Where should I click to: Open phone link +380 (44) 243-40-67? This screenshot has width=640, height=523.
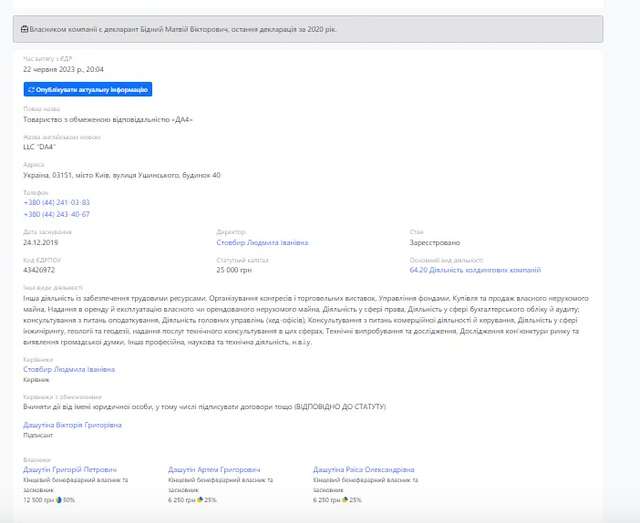click(x=56, y=214)
